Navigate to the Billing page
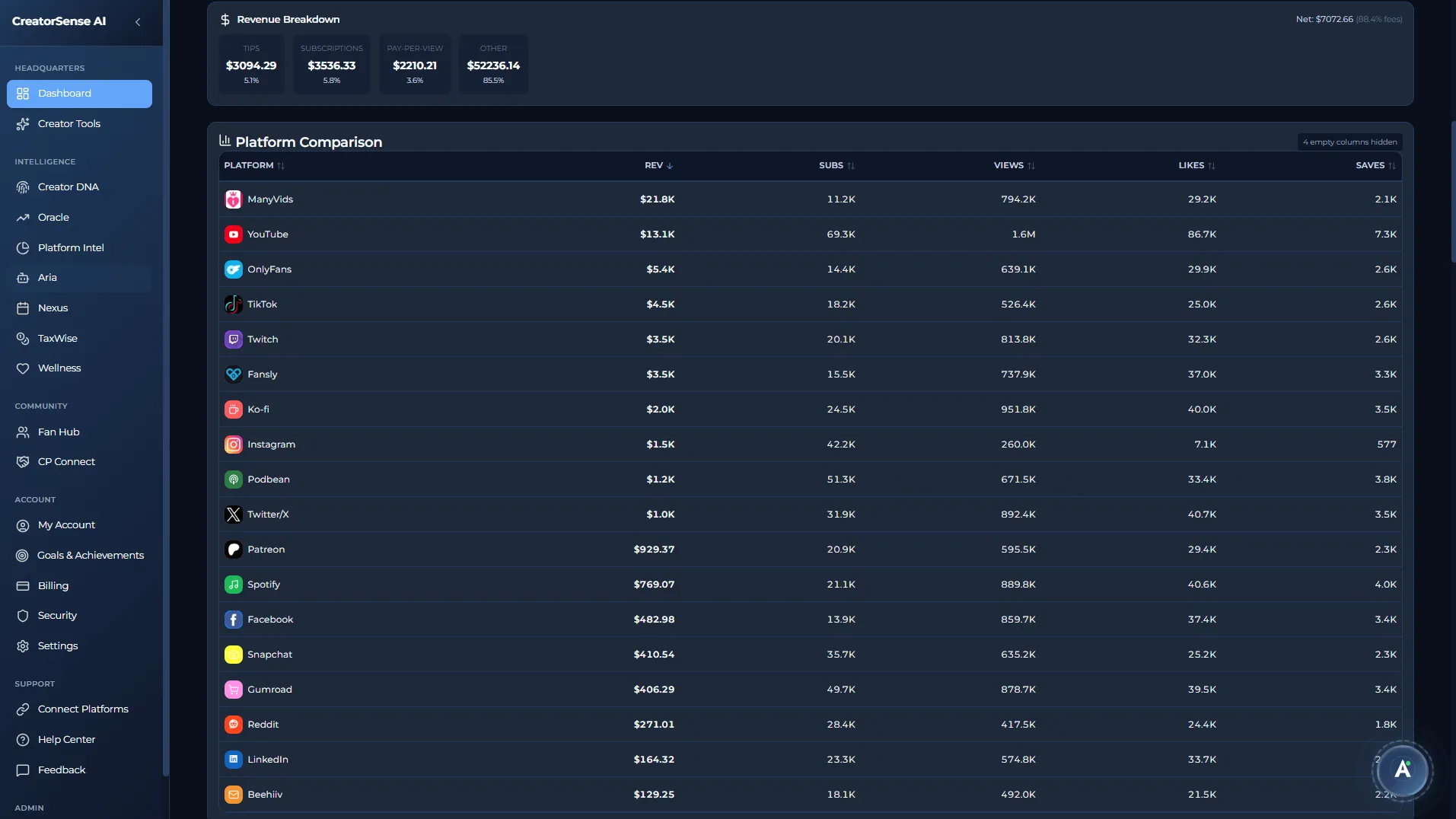The image size is (1456, 819). [x=53, y=585]
